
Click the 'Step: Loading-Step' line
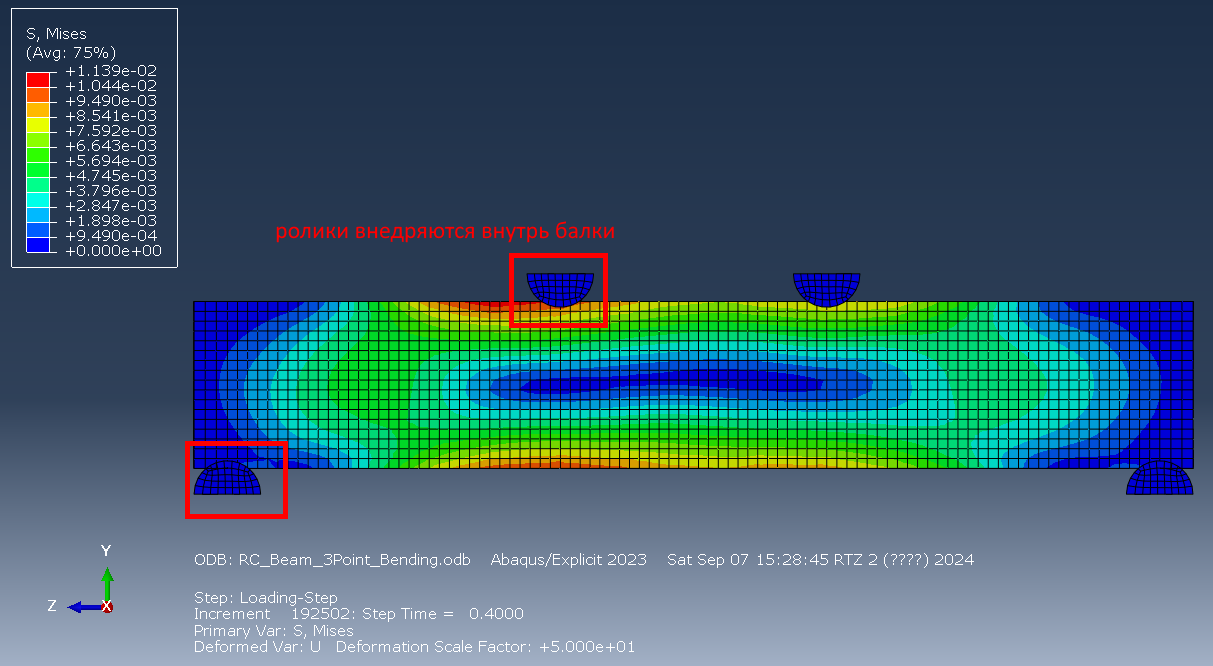tap(266, 598)
